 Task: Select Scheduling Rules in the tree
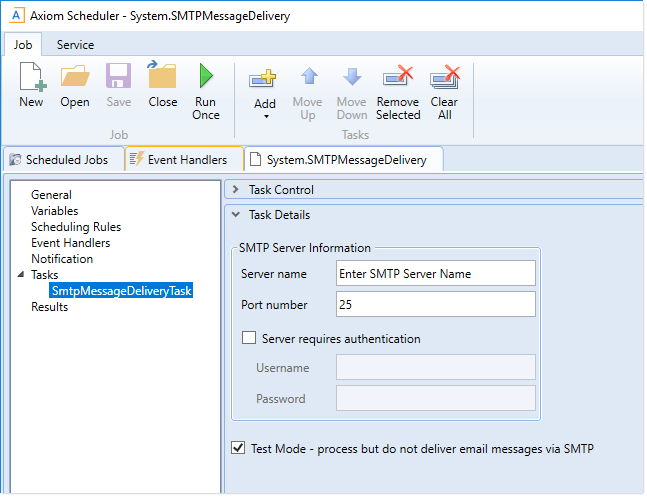click(76, 227)
